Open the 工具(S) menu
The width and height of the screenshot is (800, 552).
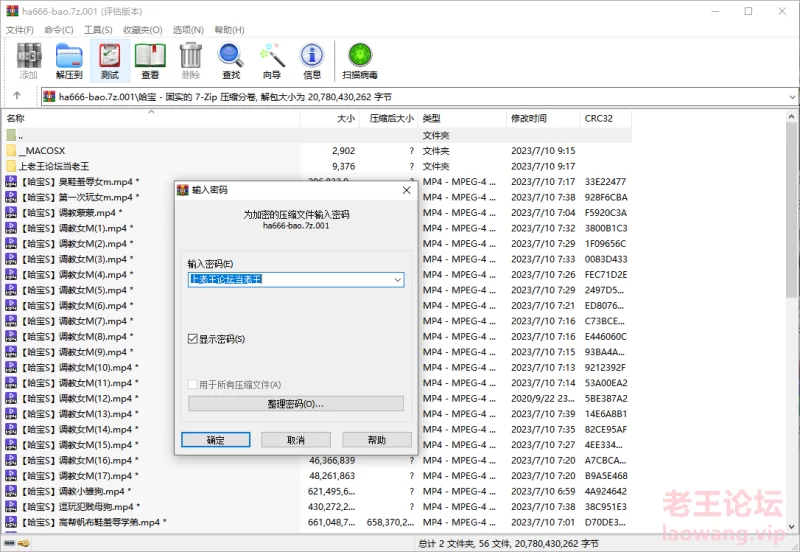98,30
